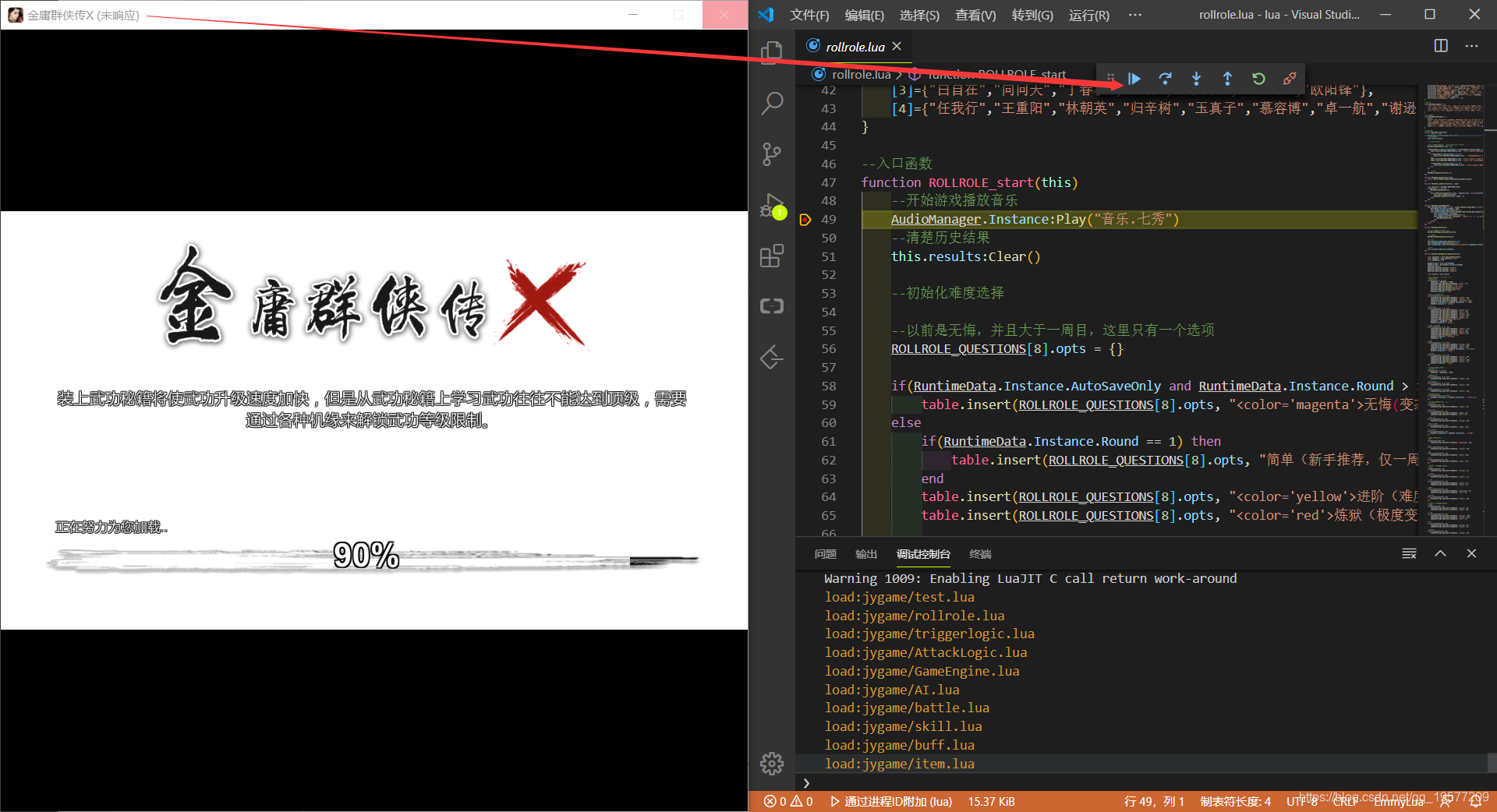1497x812 pixels.
Task: Close the bottom panel
Action: 1471,553
